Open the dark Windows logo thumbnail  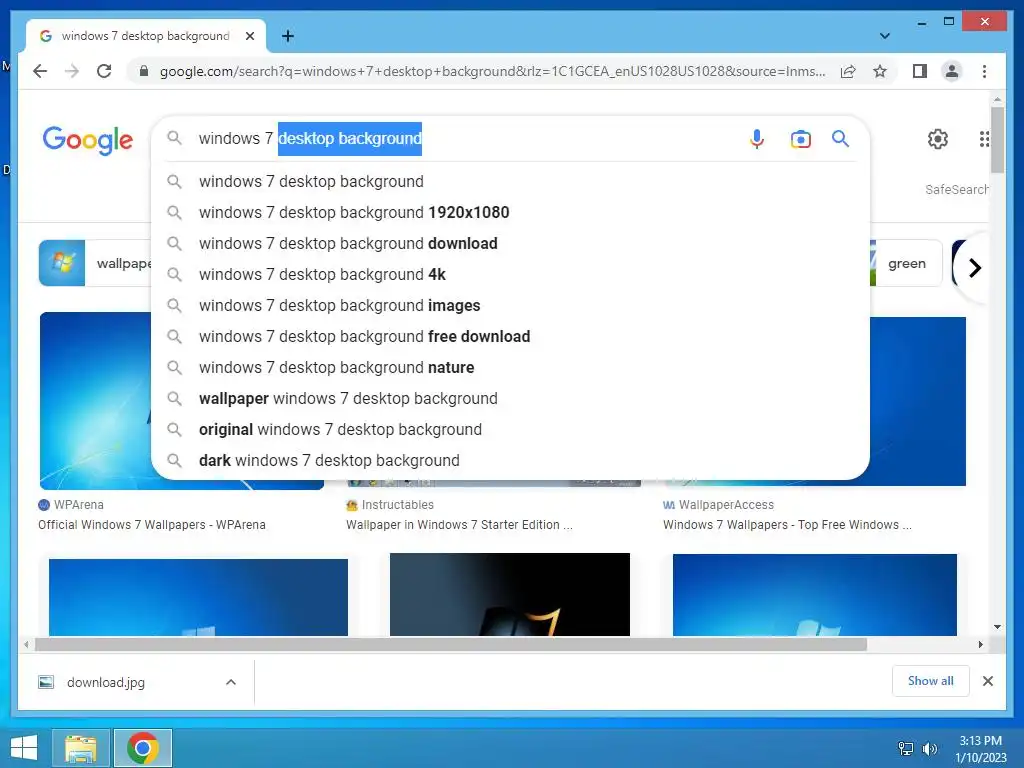point(509,594)
